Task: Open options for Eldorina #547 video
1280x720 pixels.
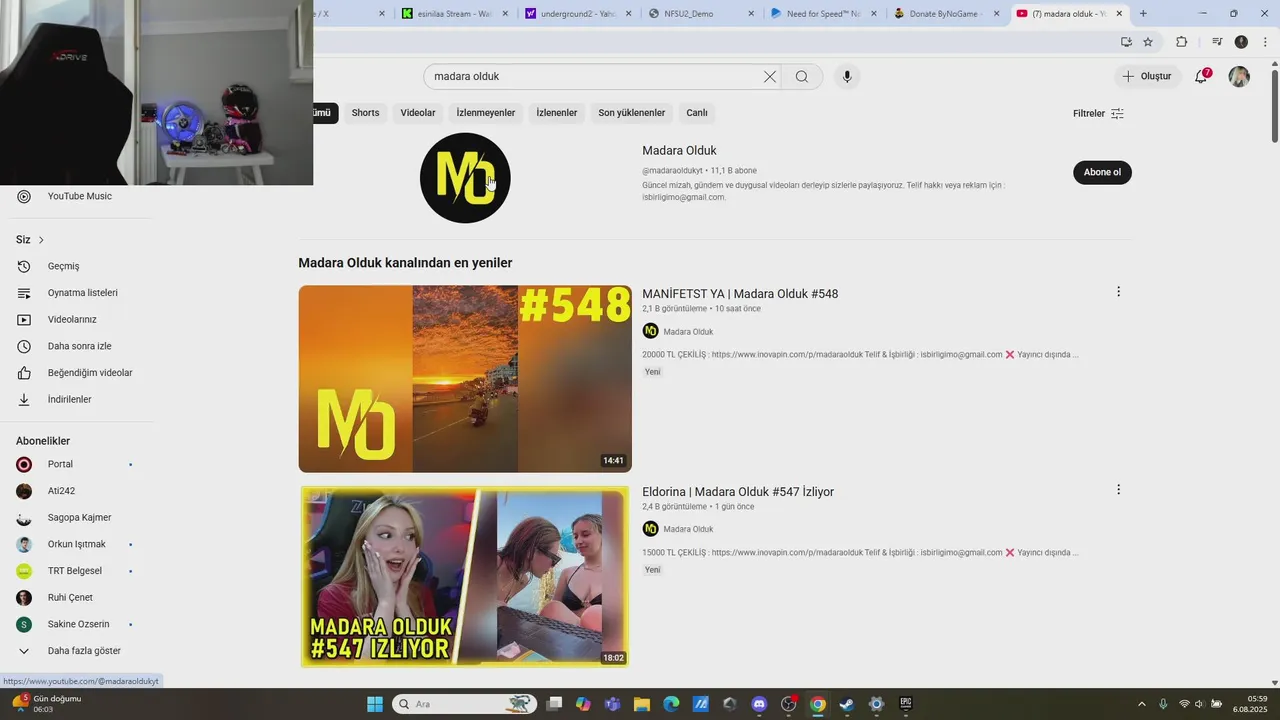Action: 1118,490
